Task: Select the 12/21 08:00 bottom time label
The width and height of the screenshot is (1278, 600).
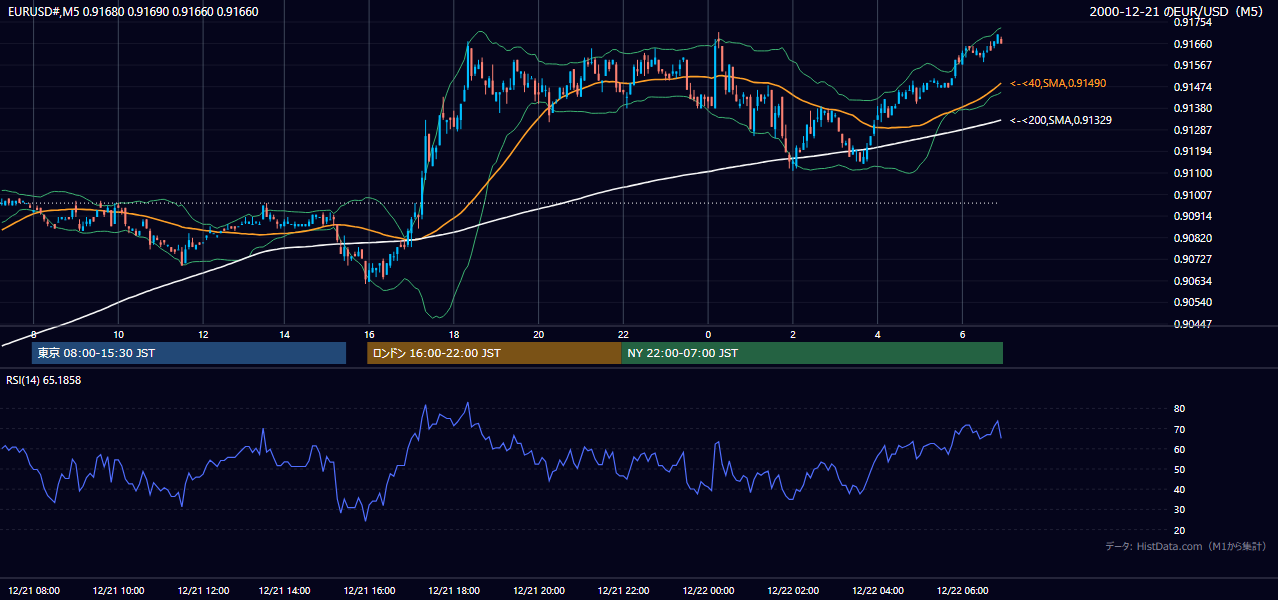Action: [35, 590]
